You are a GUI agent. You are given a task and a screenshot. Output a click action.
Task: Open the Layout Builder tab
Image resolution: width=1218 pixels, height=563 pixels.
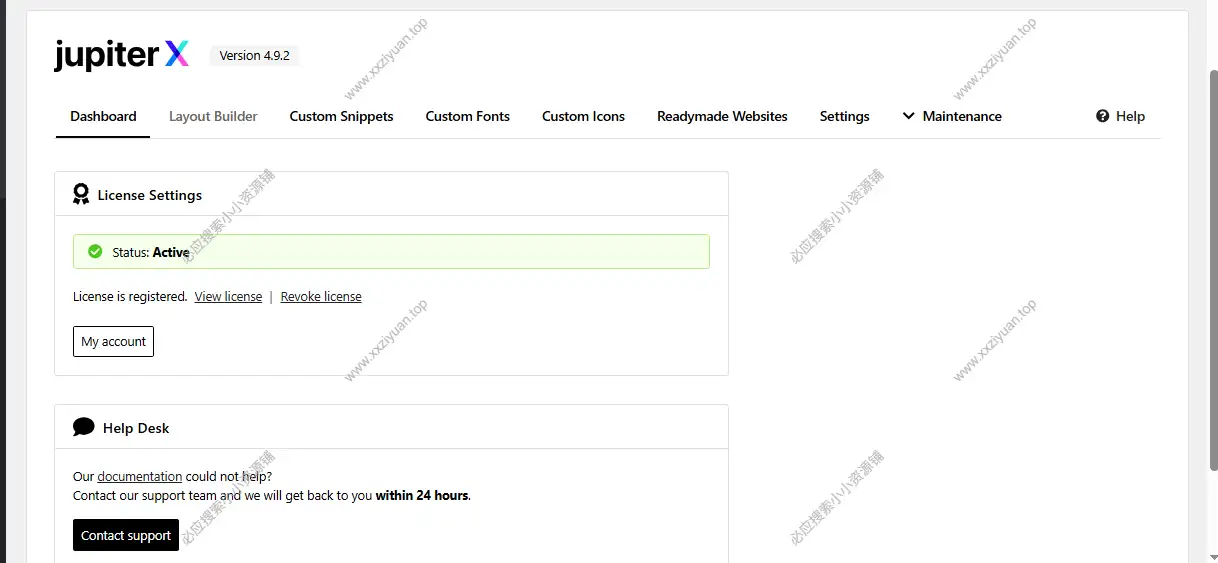(213, 117)
